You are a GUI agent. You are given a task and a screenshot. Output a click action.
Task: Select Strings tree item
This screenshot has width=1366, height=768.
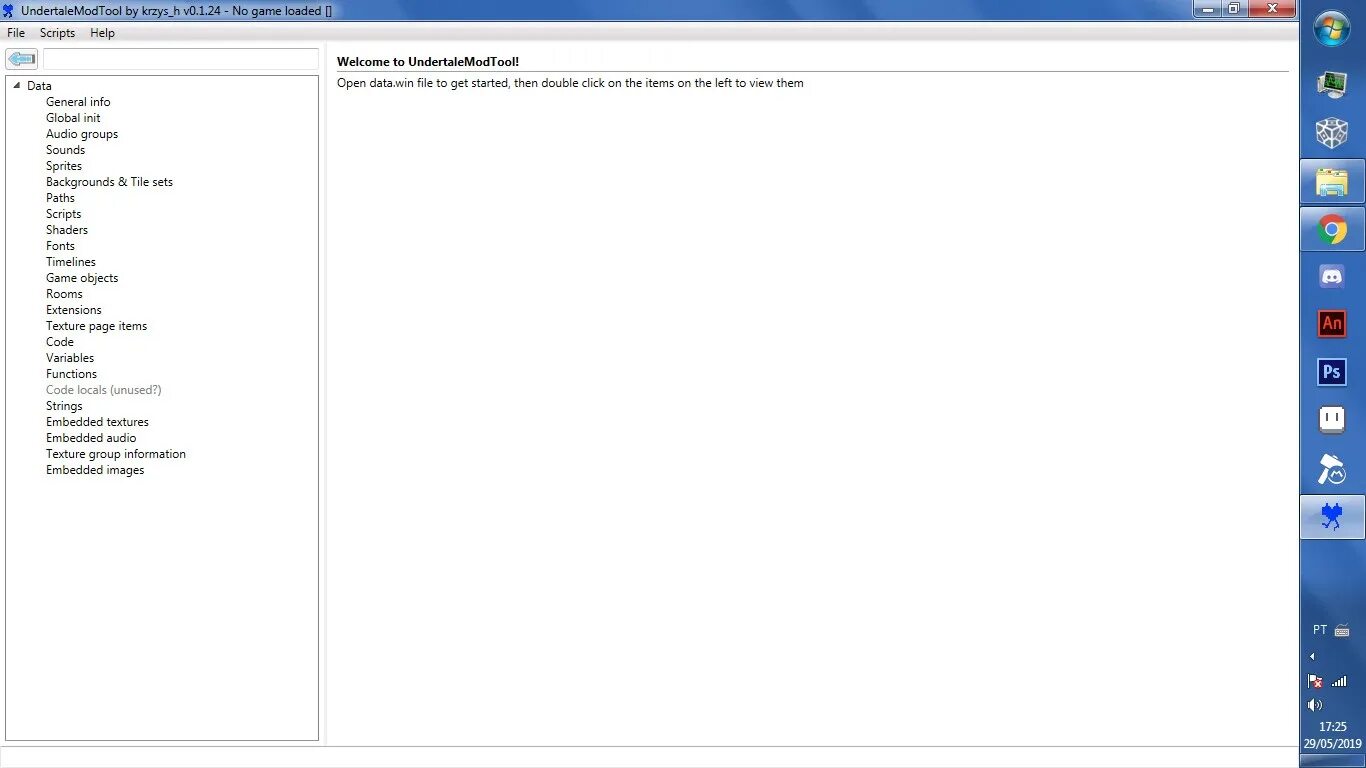click(64, 406)
